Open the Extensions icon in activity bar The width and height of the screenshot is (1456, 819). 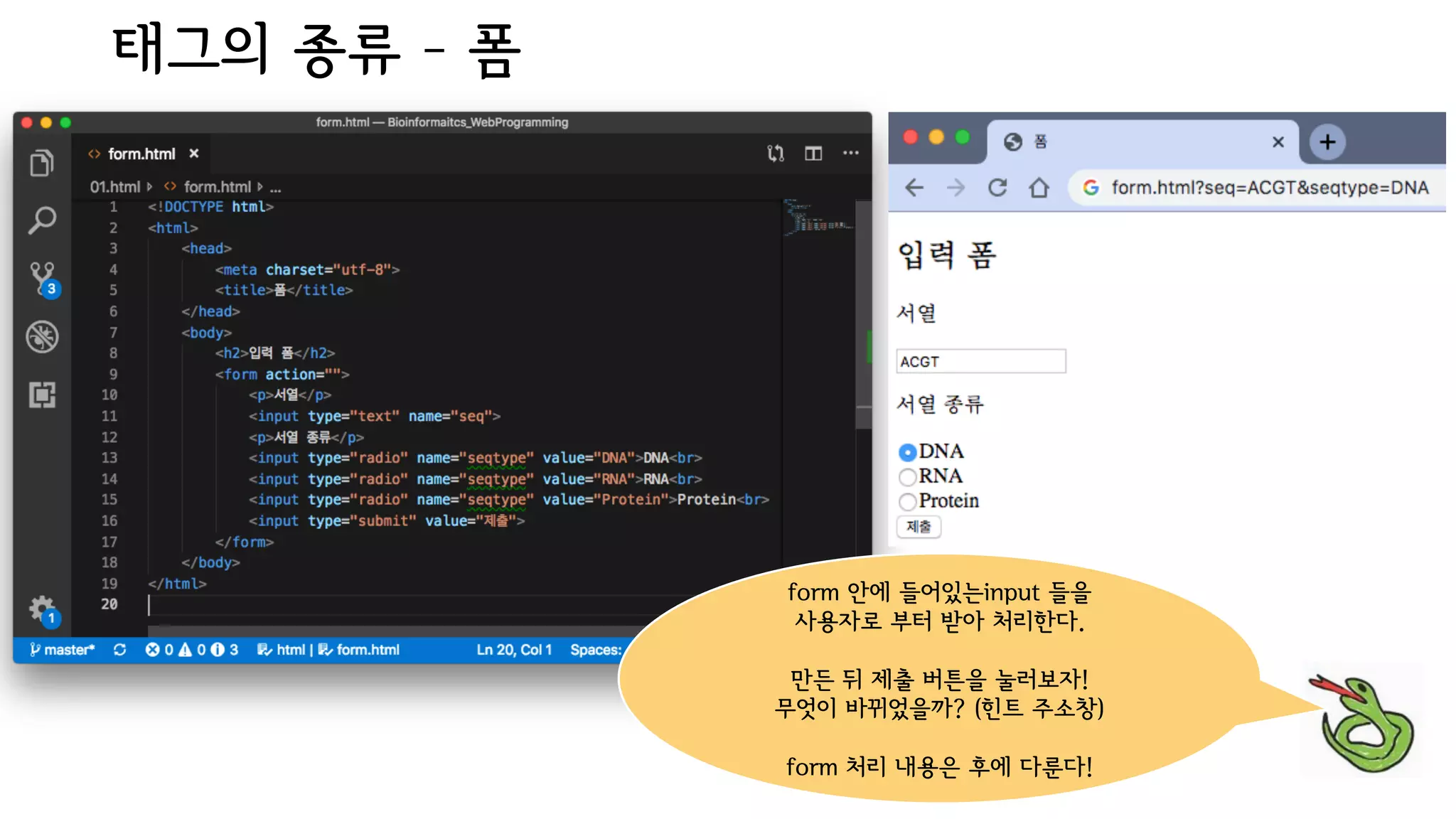click(42, 395)
